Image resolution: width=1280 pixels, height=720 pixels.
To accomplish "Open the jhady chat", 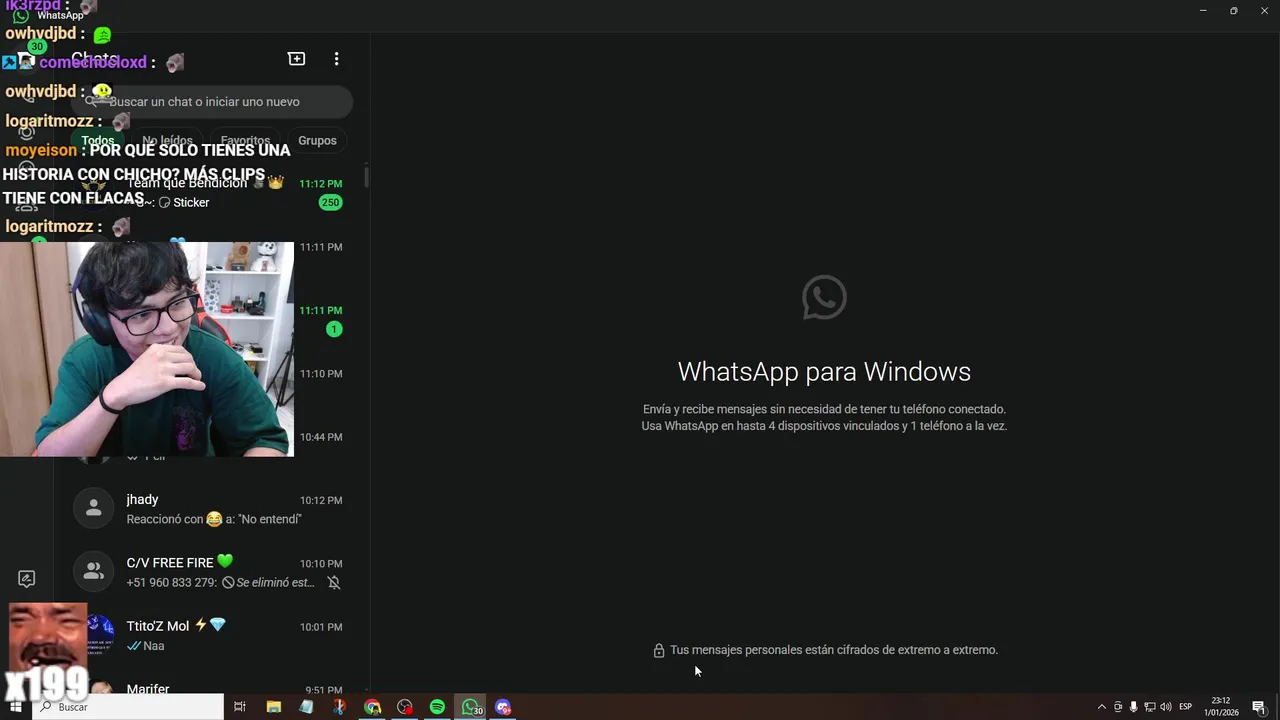I will [x=212, y=509].
